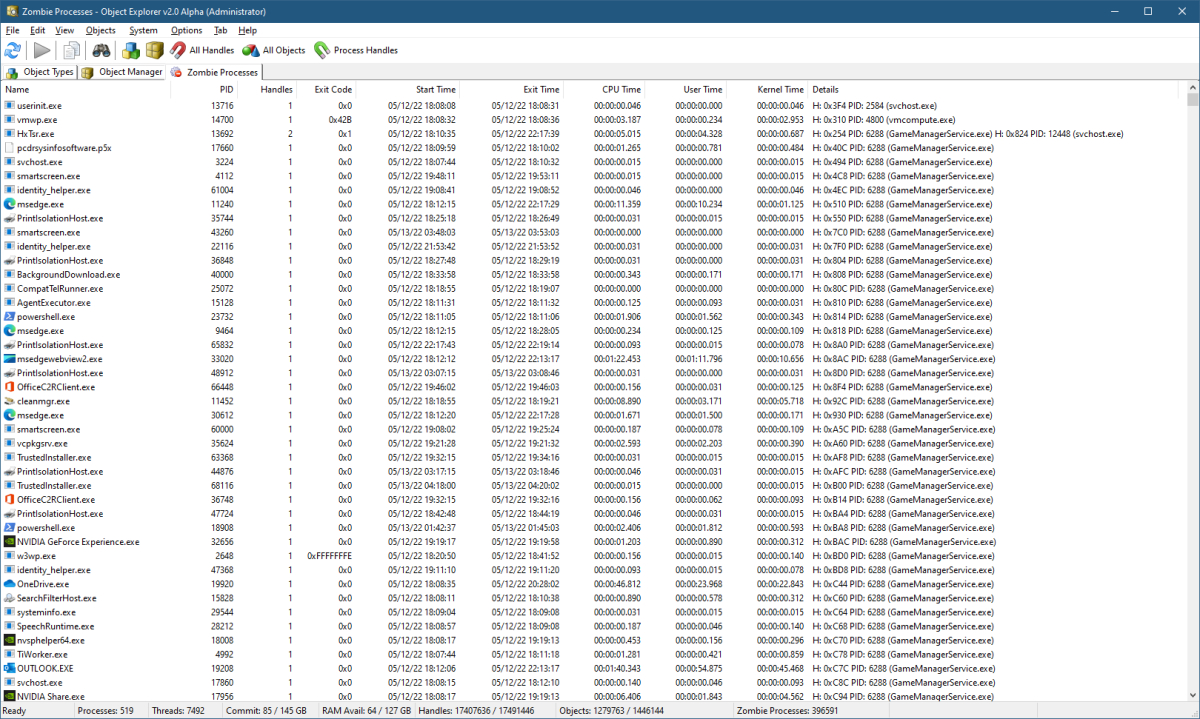Sort list by PID column header

tap(226, 89)
